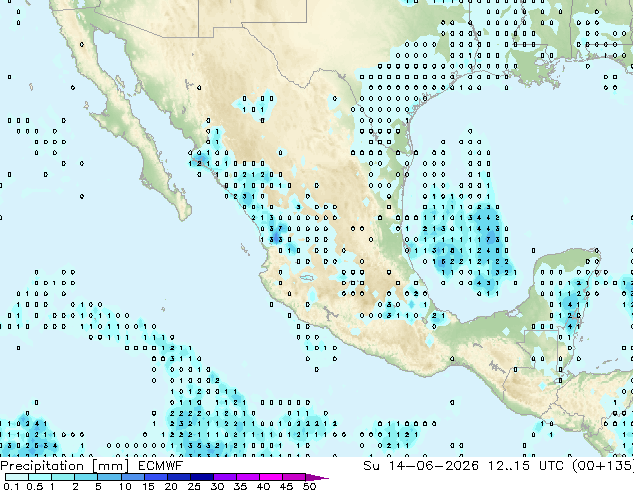Viewport: 634px width, 490px height.
Task: Click the '(00+135' forecast offset text
Action: pos(602,466)
